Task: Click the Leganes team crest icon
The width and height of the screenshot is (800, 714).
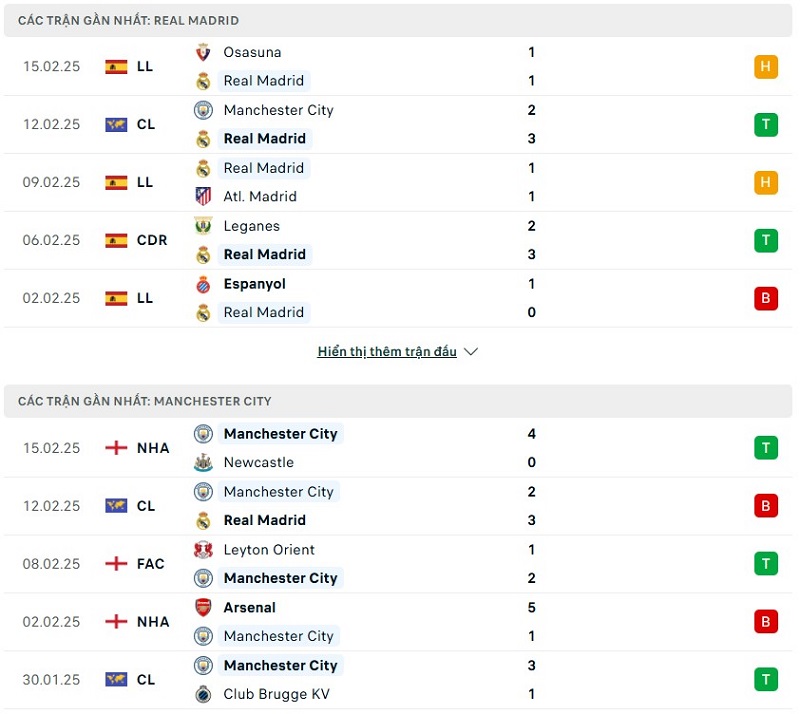Action: point(203,226)
